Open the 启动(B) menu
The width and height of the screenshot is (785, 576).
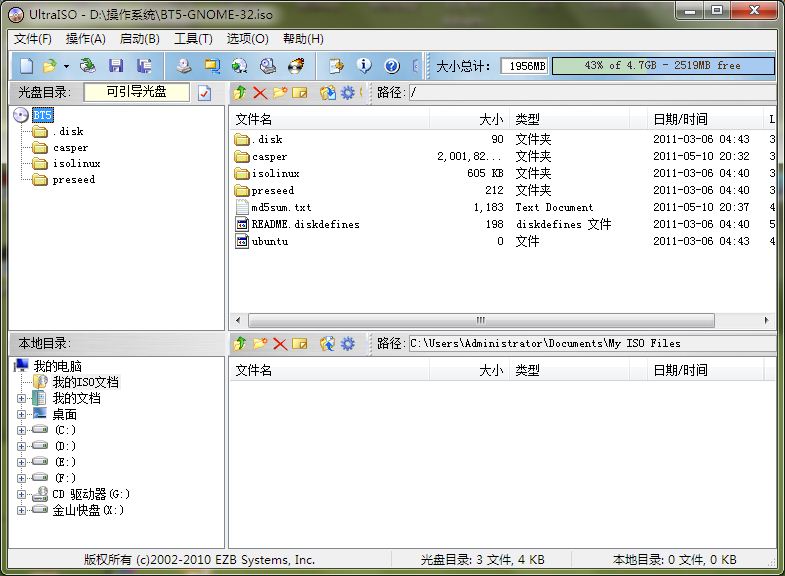coord(140,39)
